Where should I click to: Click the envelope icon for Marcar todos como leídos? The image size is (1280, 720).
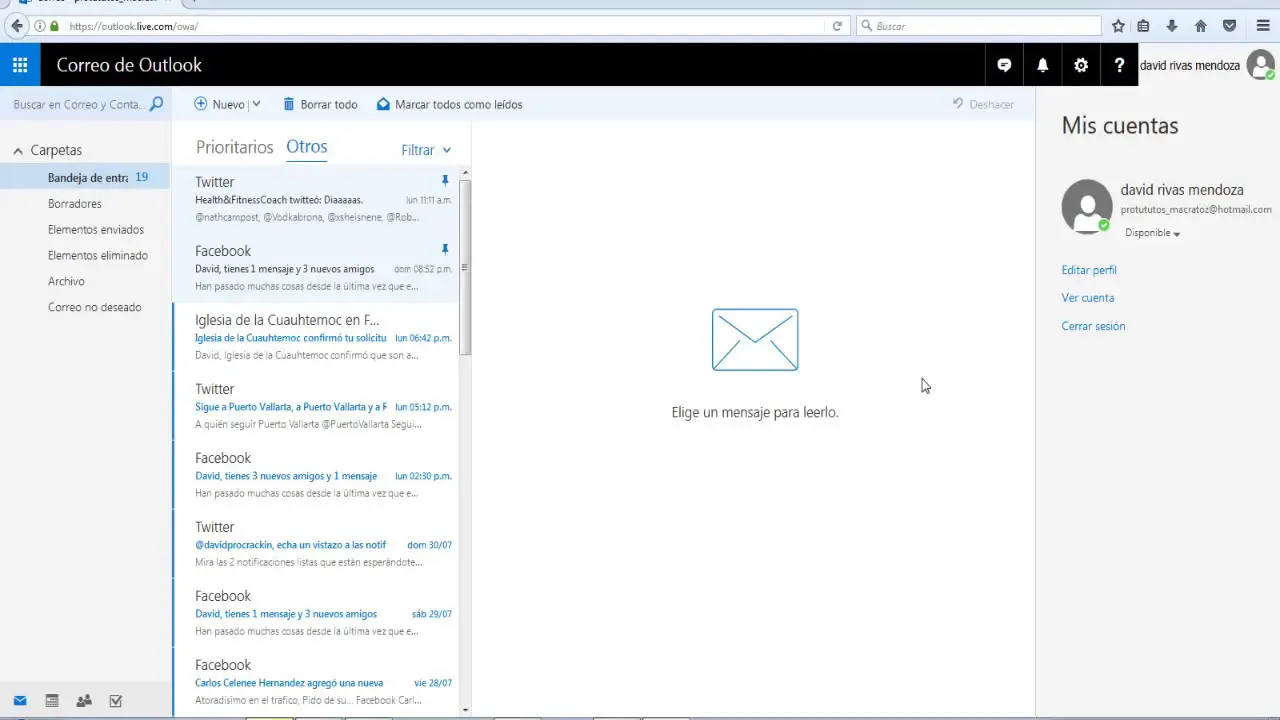click(383, 104)
